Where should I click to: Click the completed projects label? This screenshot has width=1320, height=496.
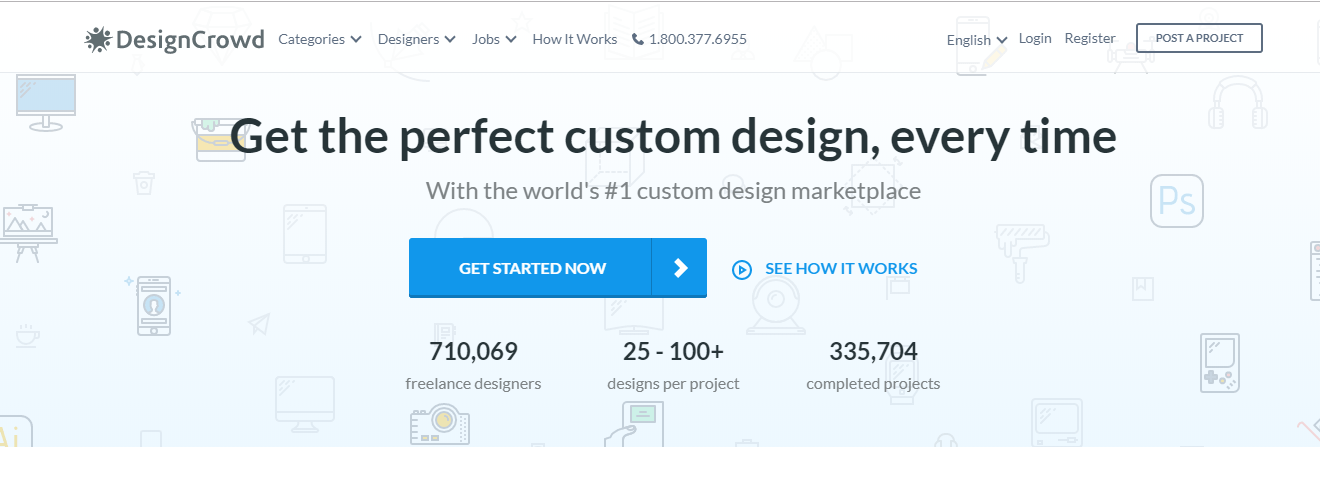[x=873, y=383]
